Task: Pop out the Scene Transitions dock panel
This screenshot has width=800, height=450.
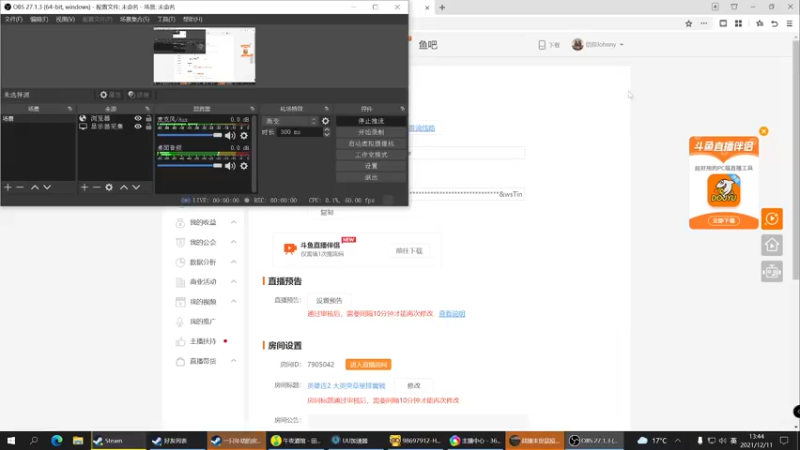Action: [x=327, y=109]
